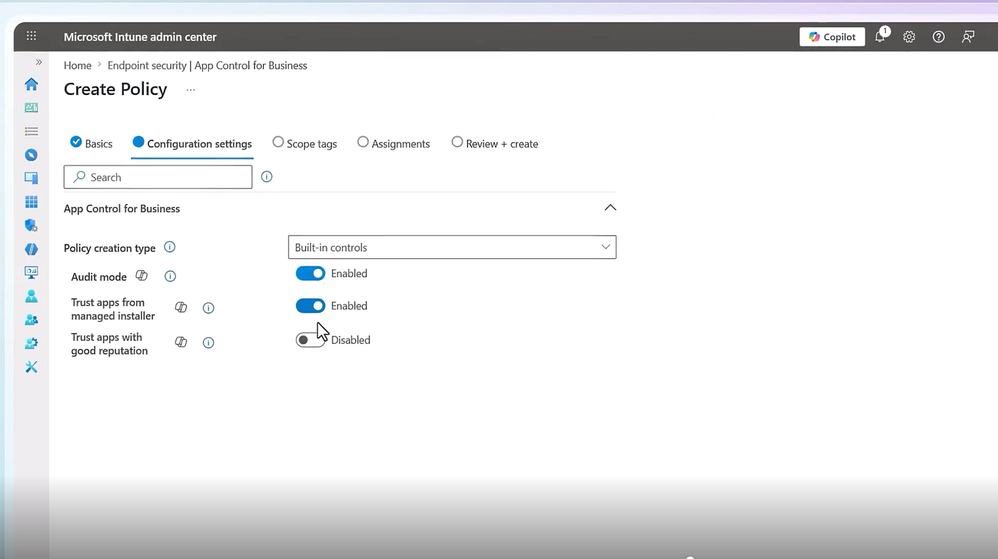The image size is (998, 559).
Task: Click Copilot icon for good reputation setting
Action: [181, 342]
